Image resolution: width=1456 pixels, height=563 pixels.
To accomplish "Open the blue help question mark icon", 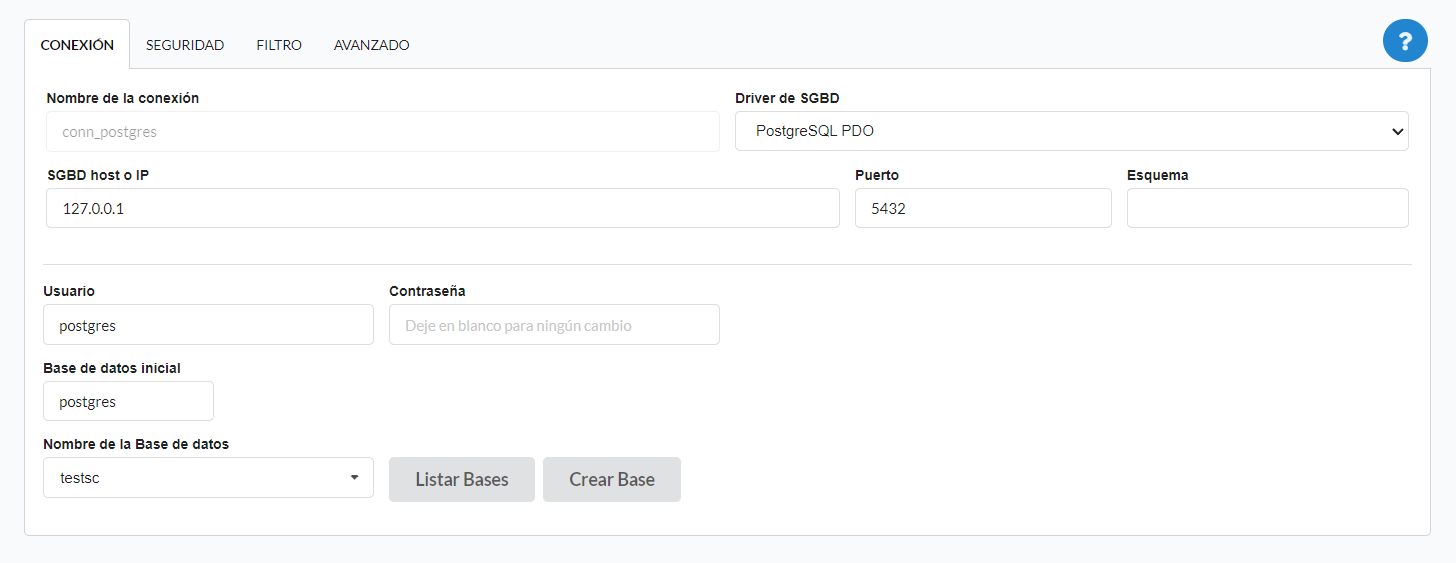I will tap(1405, 41).
